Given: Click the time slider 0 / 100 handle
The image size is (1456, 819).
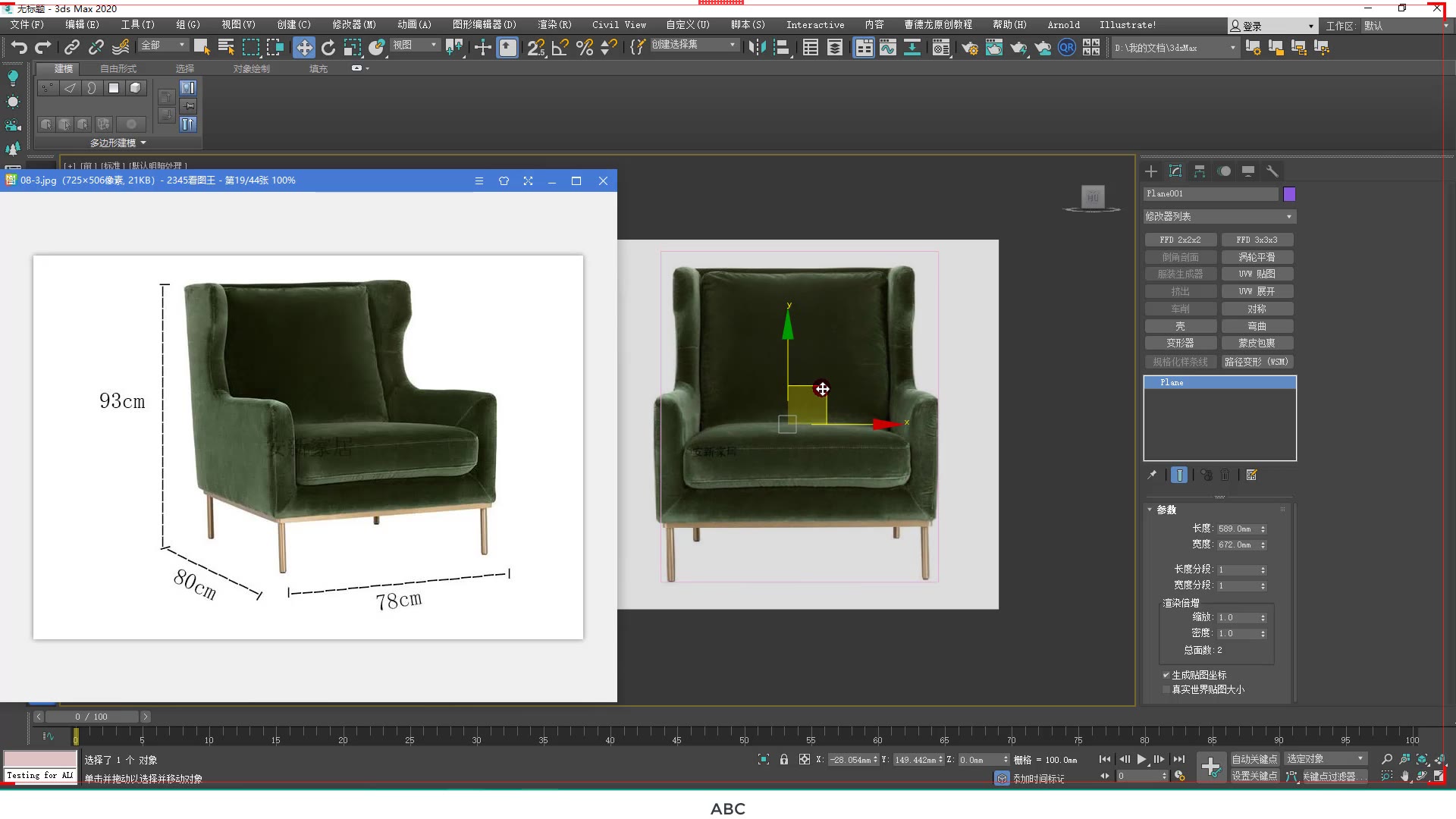Looking at the screenshot, I should click(x=91, y=717).
